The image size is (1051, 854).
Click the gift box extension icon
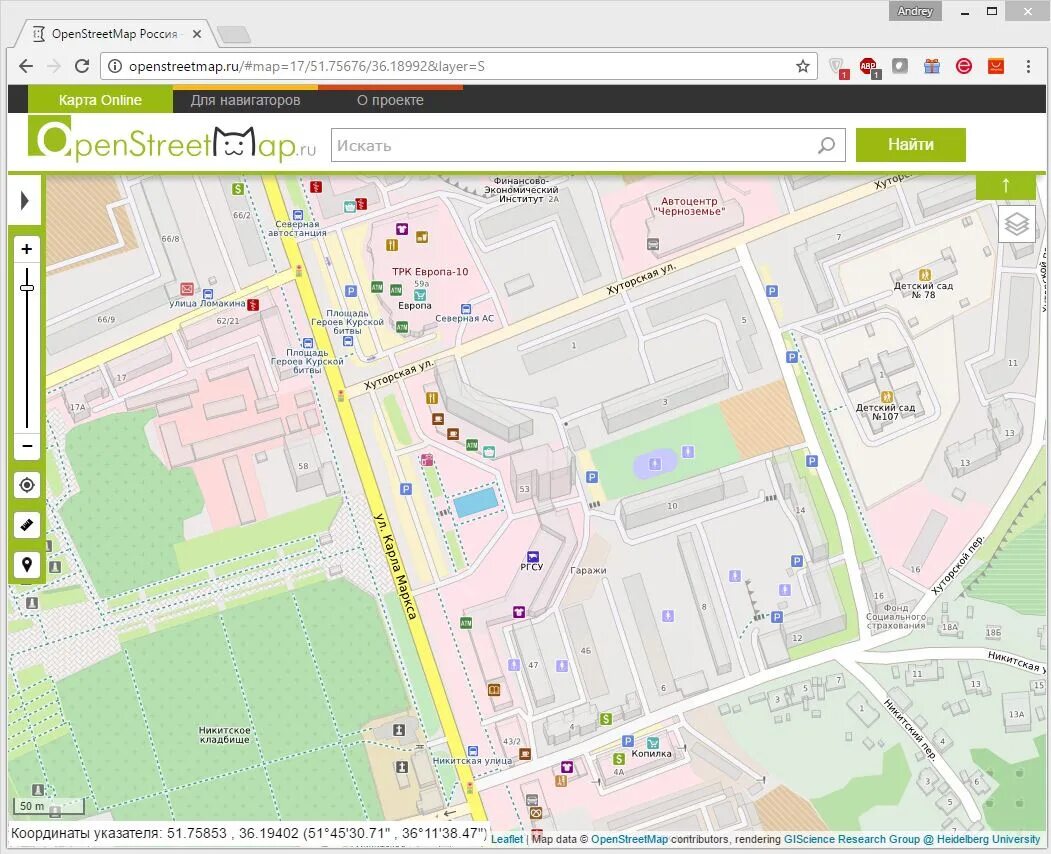[x=932, y=66]
